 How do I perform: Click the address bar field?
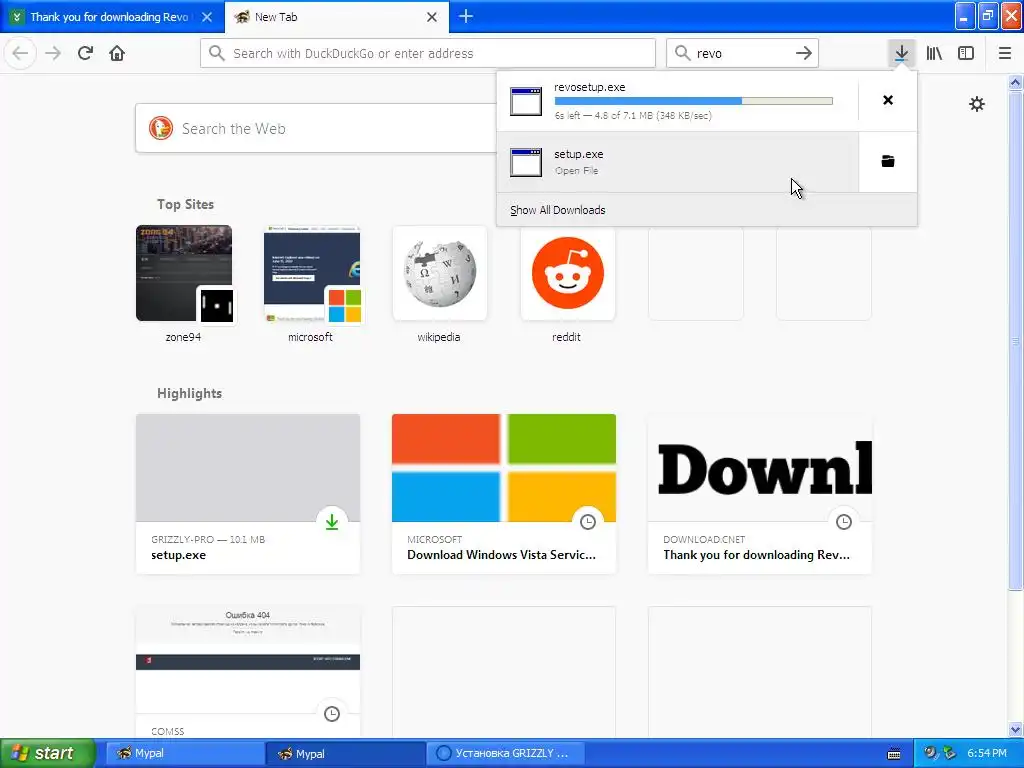pos(428,53)
